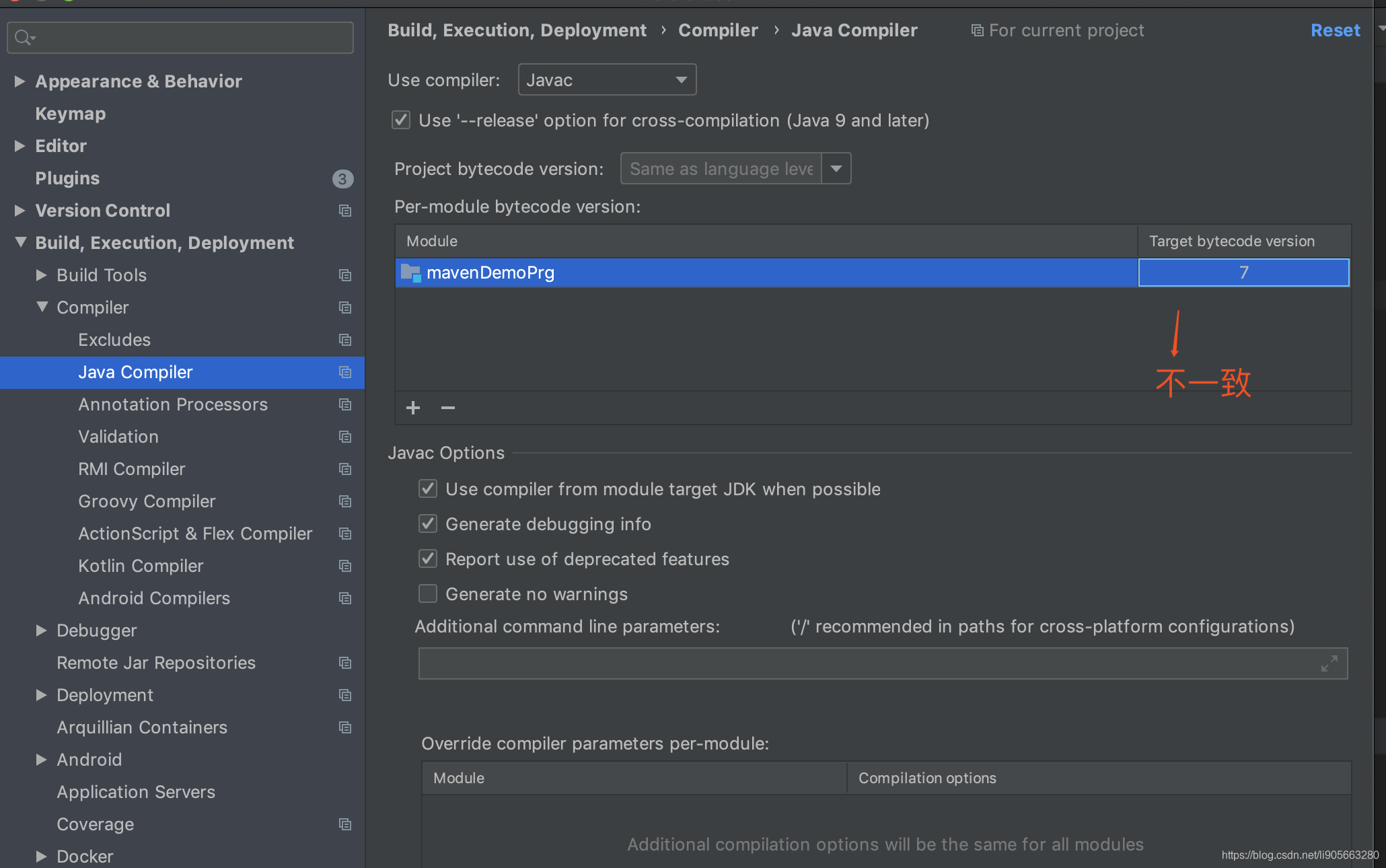Expand Appearance & Behavior tree node
Screen dimensions: 1386x868
pos(20,81)
